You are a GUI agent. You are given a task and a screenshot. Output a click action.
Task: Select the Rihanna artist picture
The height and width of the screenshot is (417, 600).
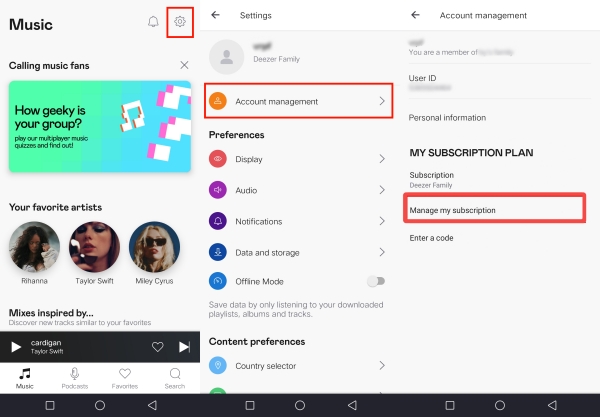34,247
